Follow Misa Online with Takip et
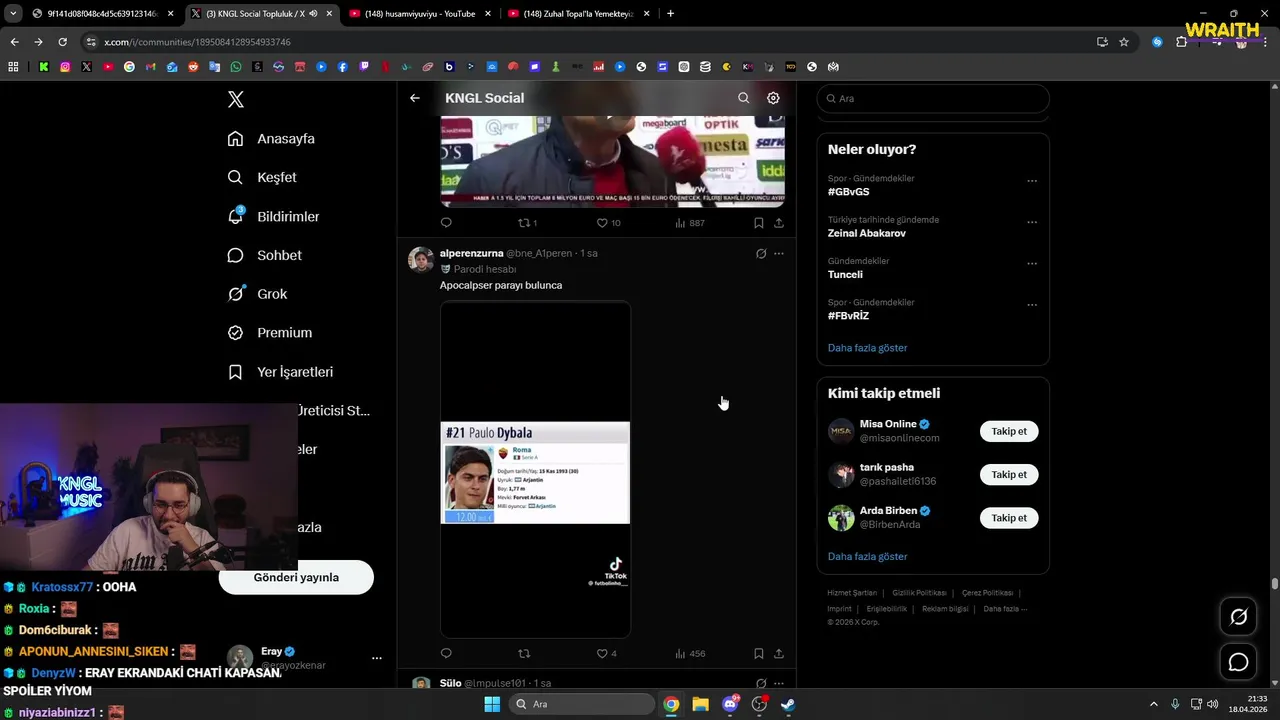 coord(1008,431)
